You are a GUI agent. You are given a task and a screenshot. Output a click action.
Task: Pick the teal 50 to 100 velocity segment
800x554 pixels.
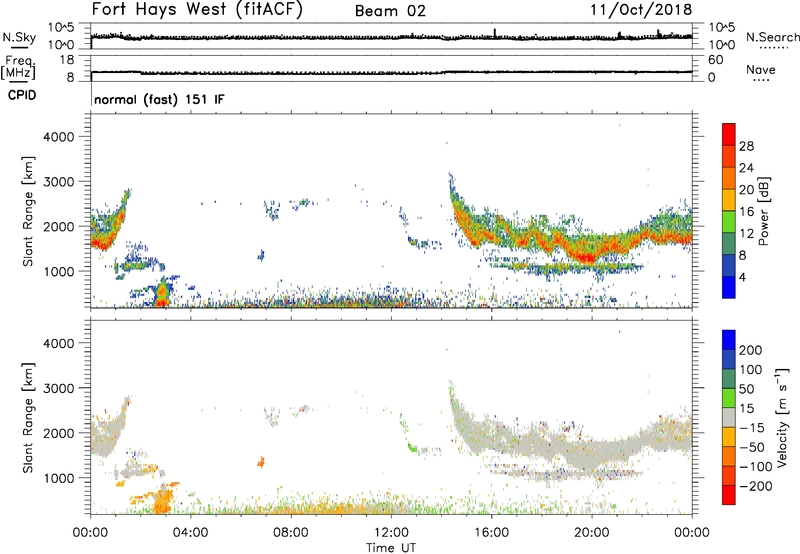pos(729,379)
